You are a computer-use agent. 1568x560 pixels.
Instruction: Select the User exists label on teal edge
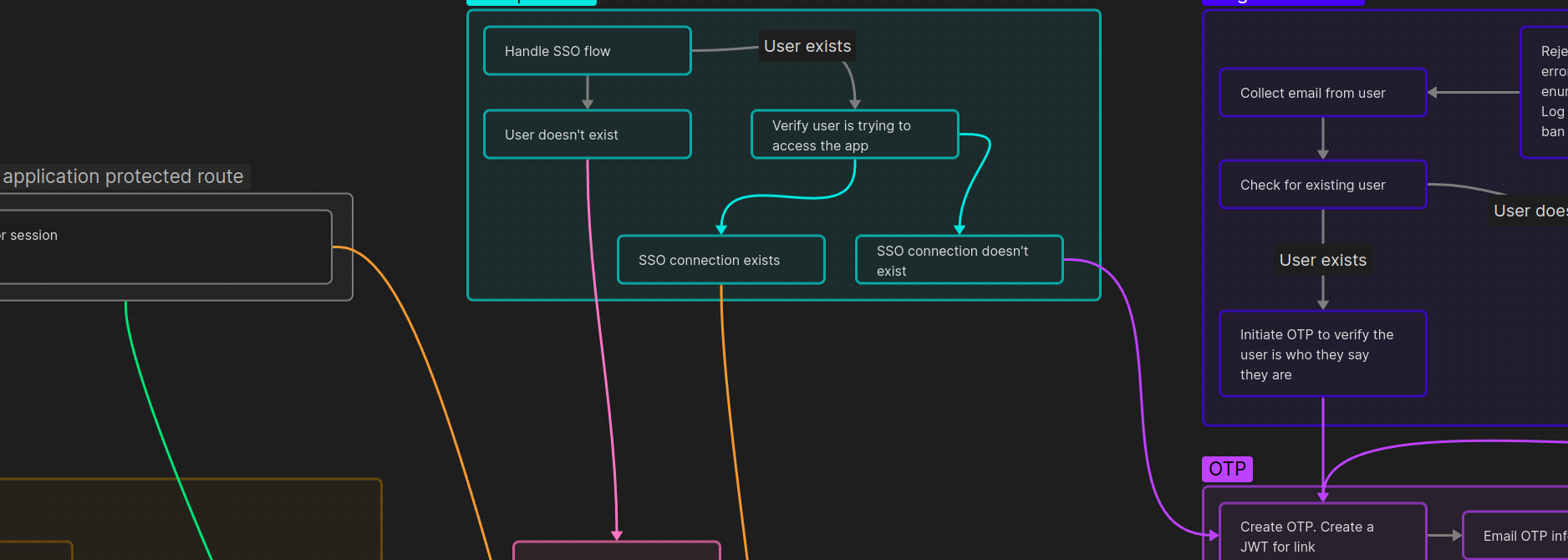pos(807,46)
